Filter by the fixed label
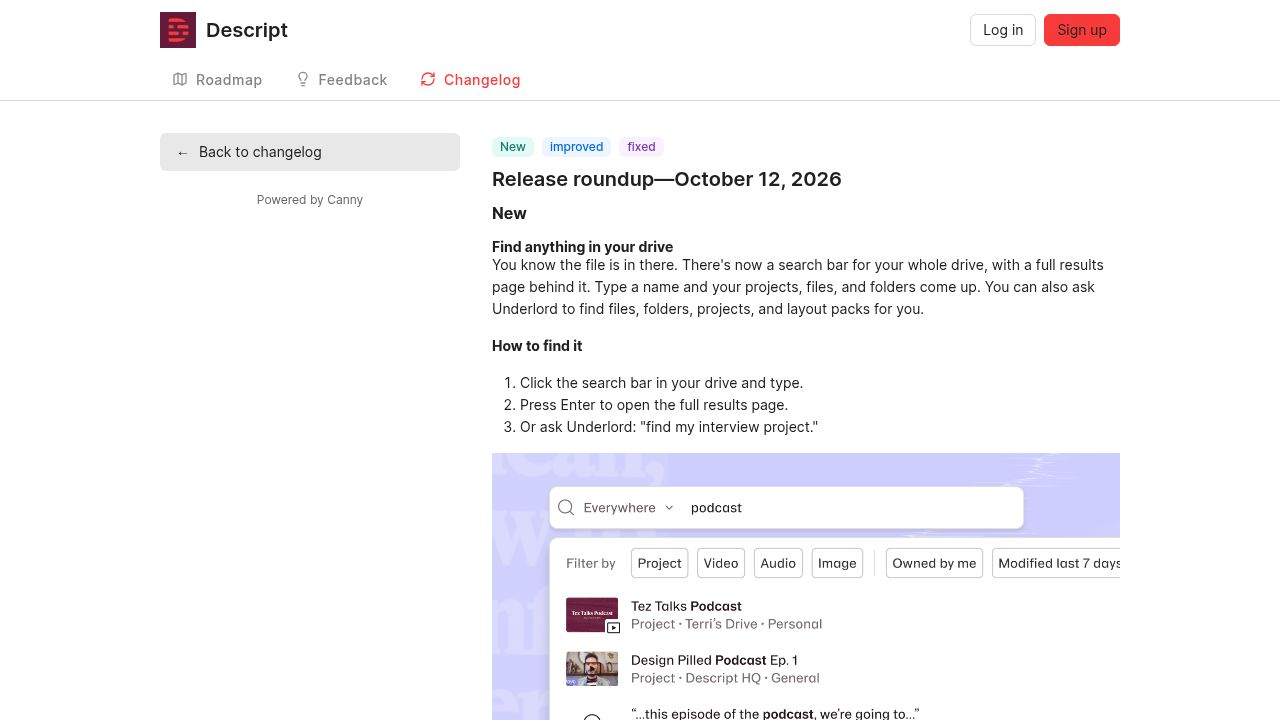 tap(642, 147)
